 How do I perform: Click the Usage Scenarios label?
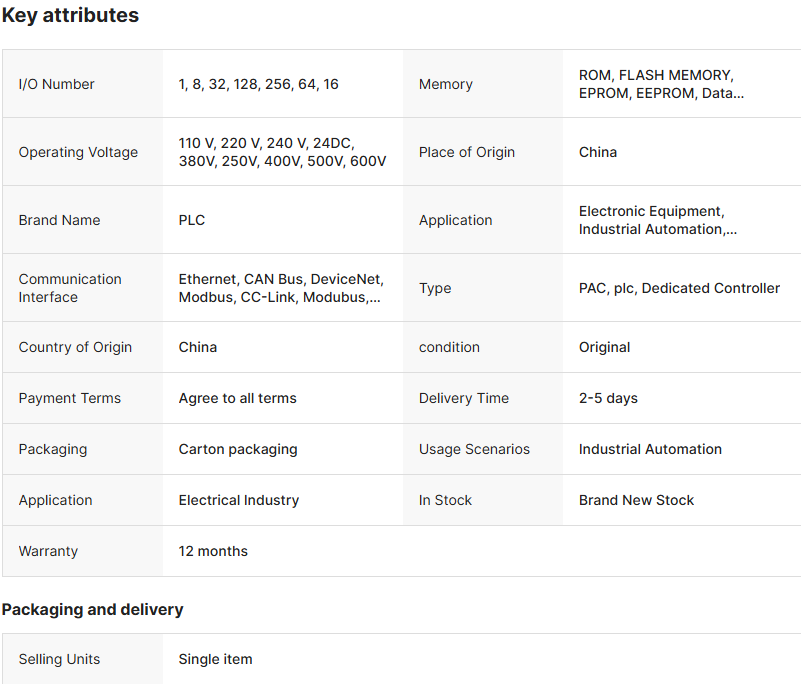pyautogui.click(x=474, y=449)
